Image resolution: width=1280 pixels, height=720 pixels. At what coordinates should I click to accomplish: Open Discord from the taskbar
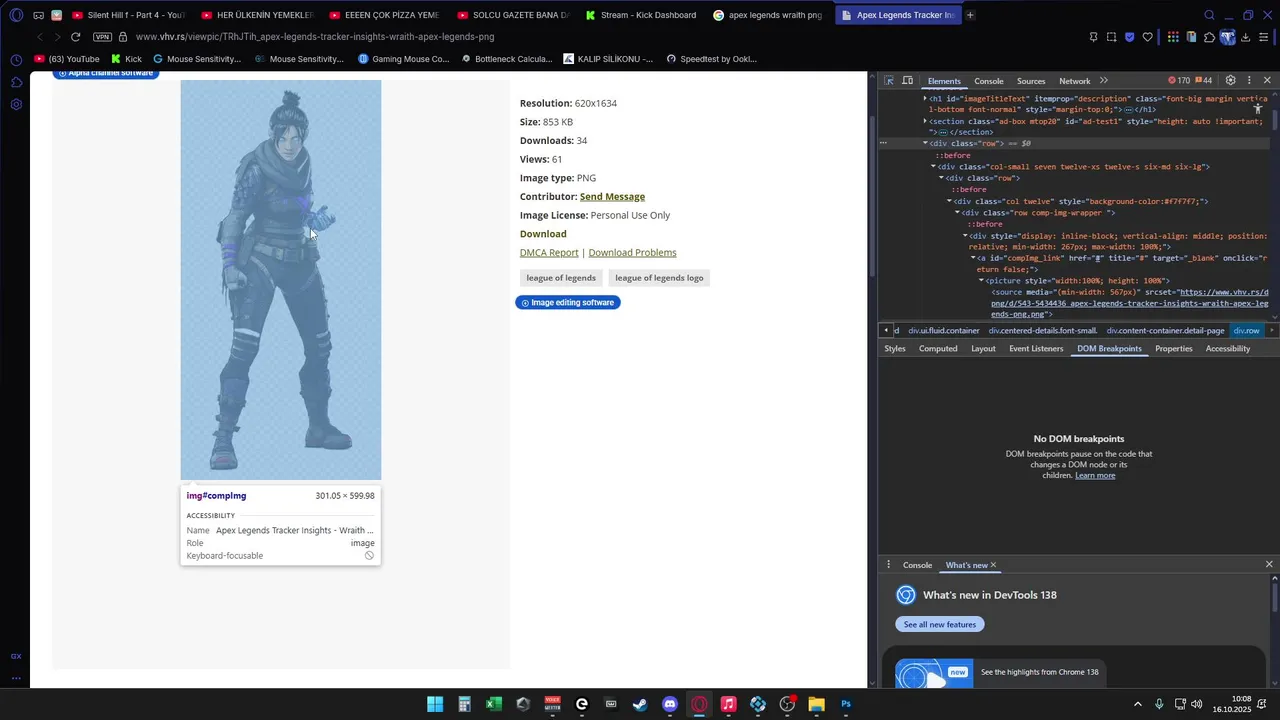click(670, 704)
